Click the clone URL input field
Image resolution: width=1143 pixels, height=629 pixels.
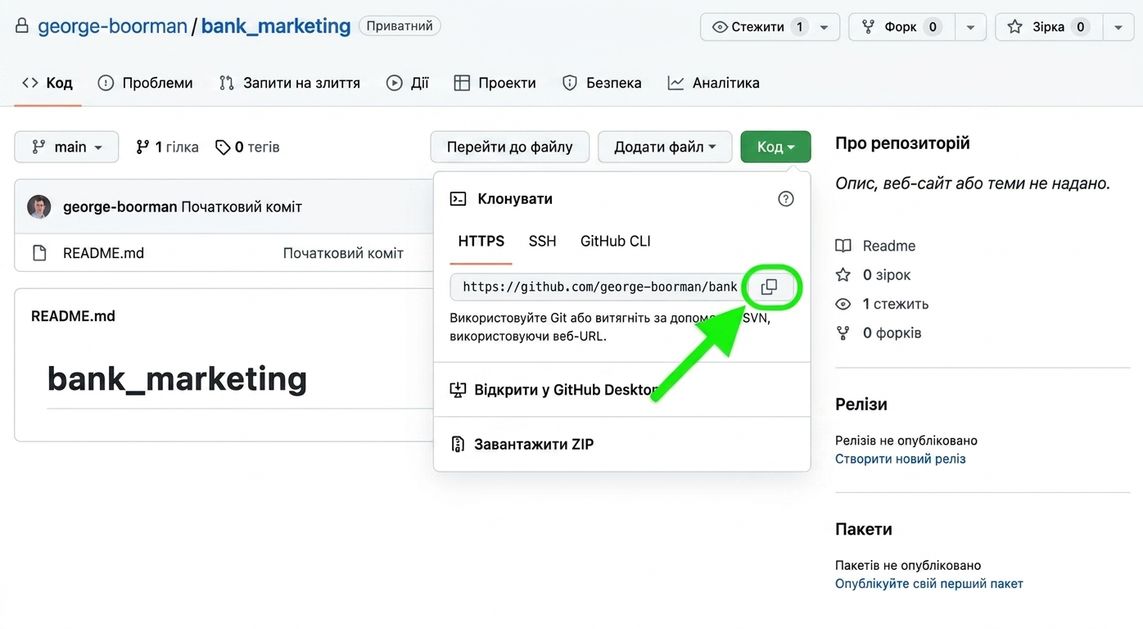point(598,287)
